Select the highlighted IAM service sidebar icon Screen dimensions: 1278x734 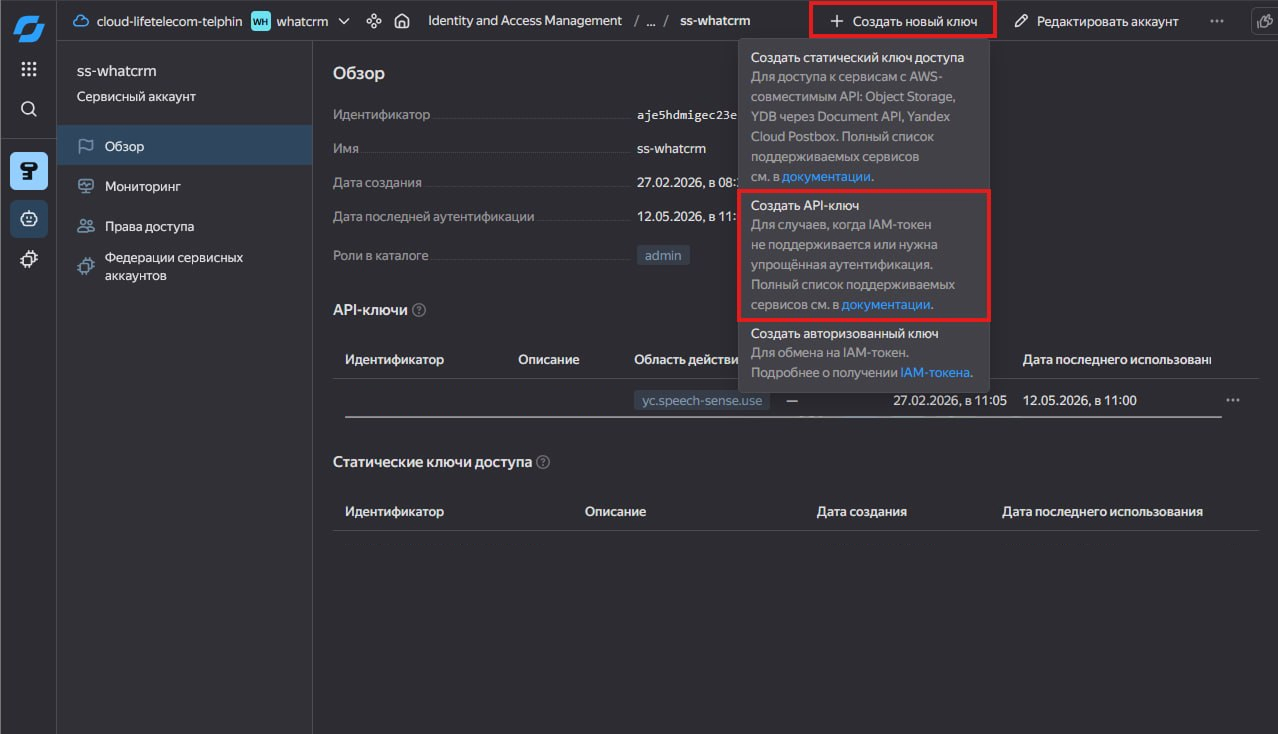click(x=28, y=171)
